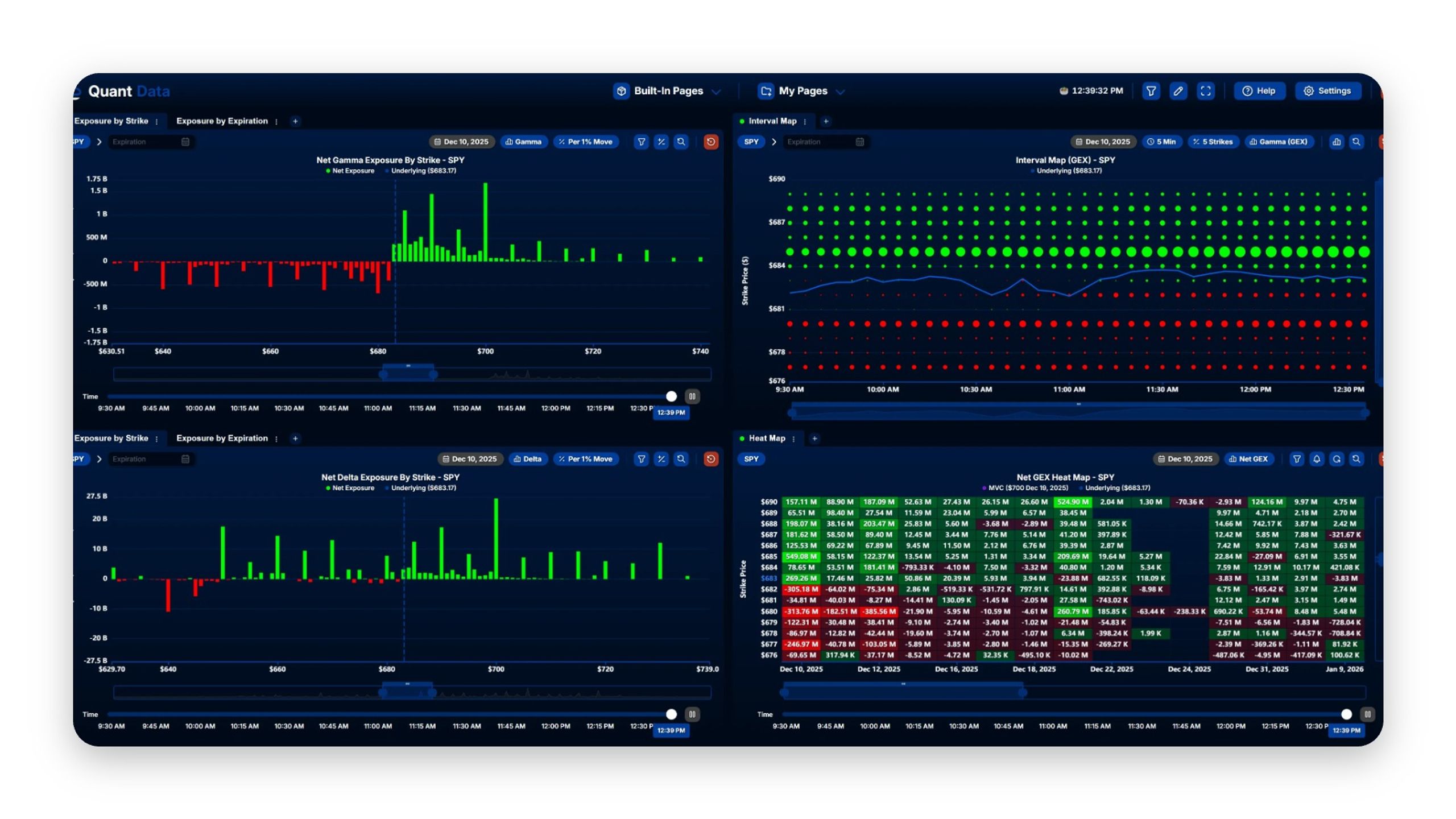This screenshot has height=819, width=1456.
Task: Click magnifier icon in Heat Map toolbar
Action: click(x=1356, y=459)
